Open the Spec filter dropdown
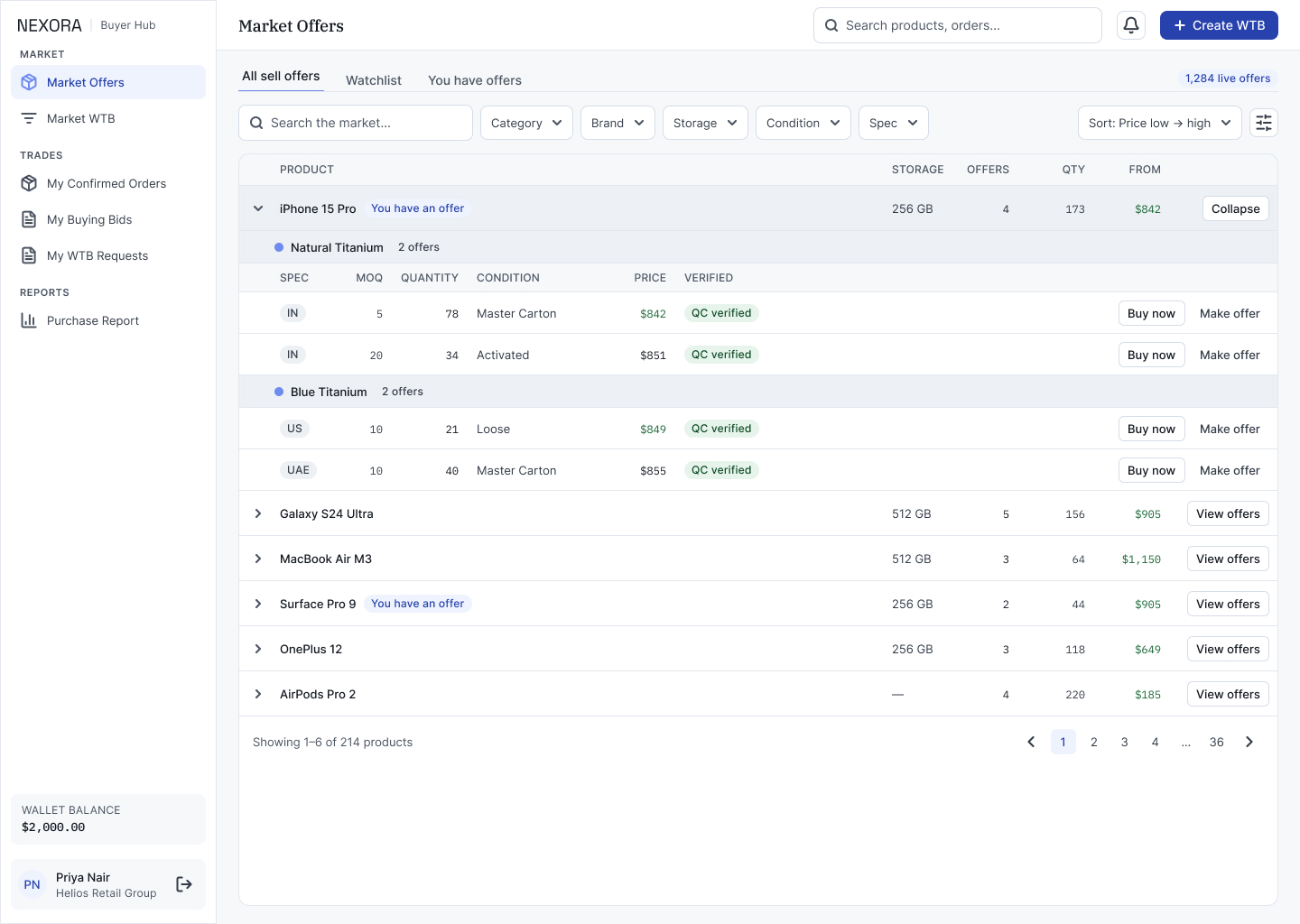Image resolution: width=1300 pixels, height=924 pixels. click(894, 123)
